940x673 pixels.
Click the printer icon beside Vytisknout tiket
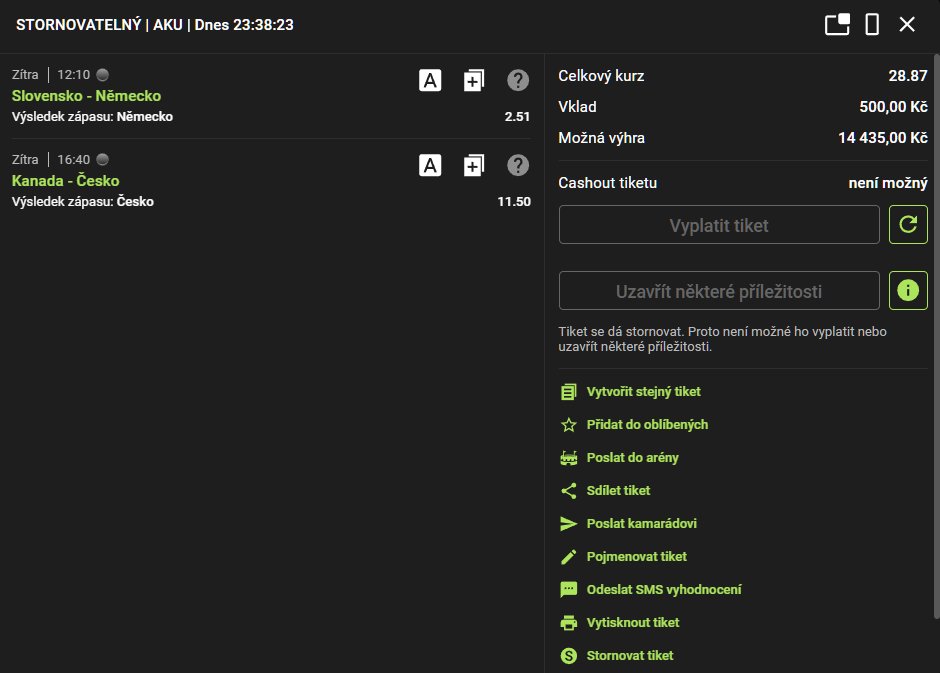(568, 623)
